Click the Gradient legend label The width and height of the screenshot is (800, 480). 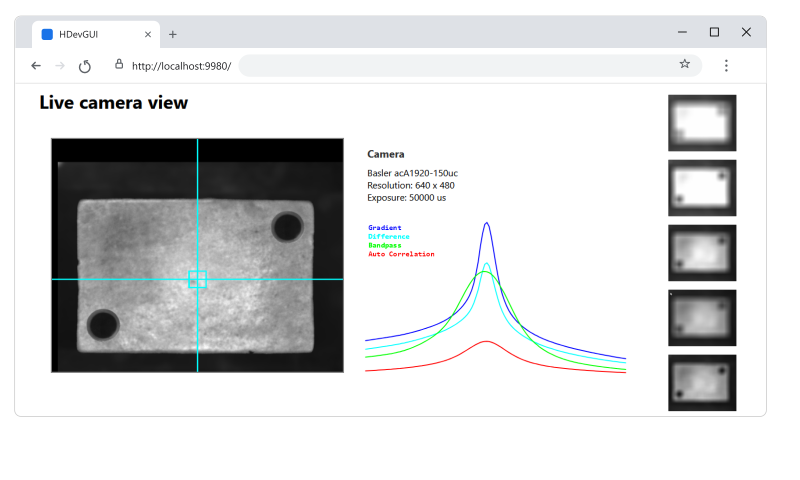pos(384,228)
